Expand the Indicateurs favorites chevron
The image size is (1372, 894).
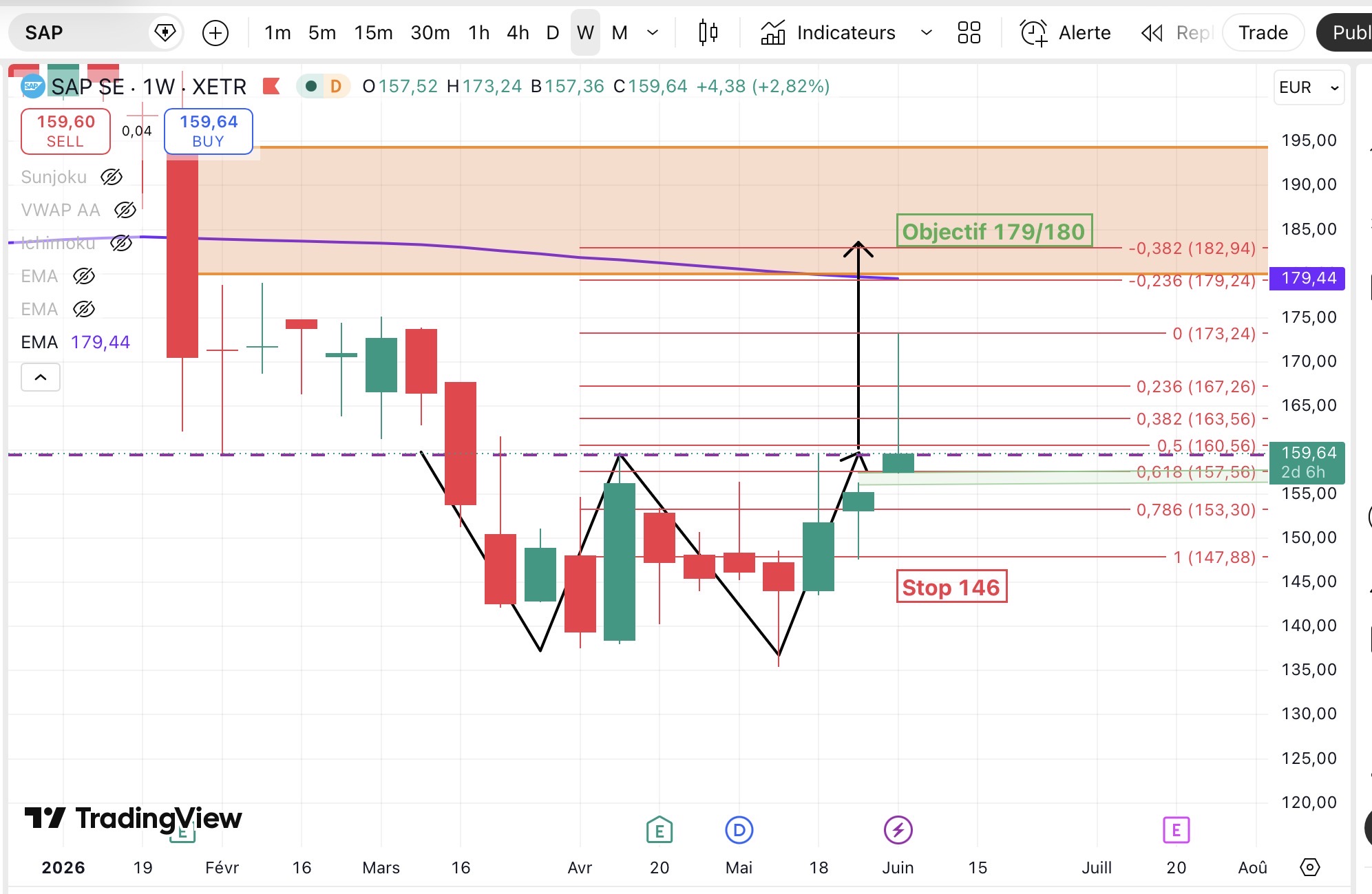click(927, 32)
